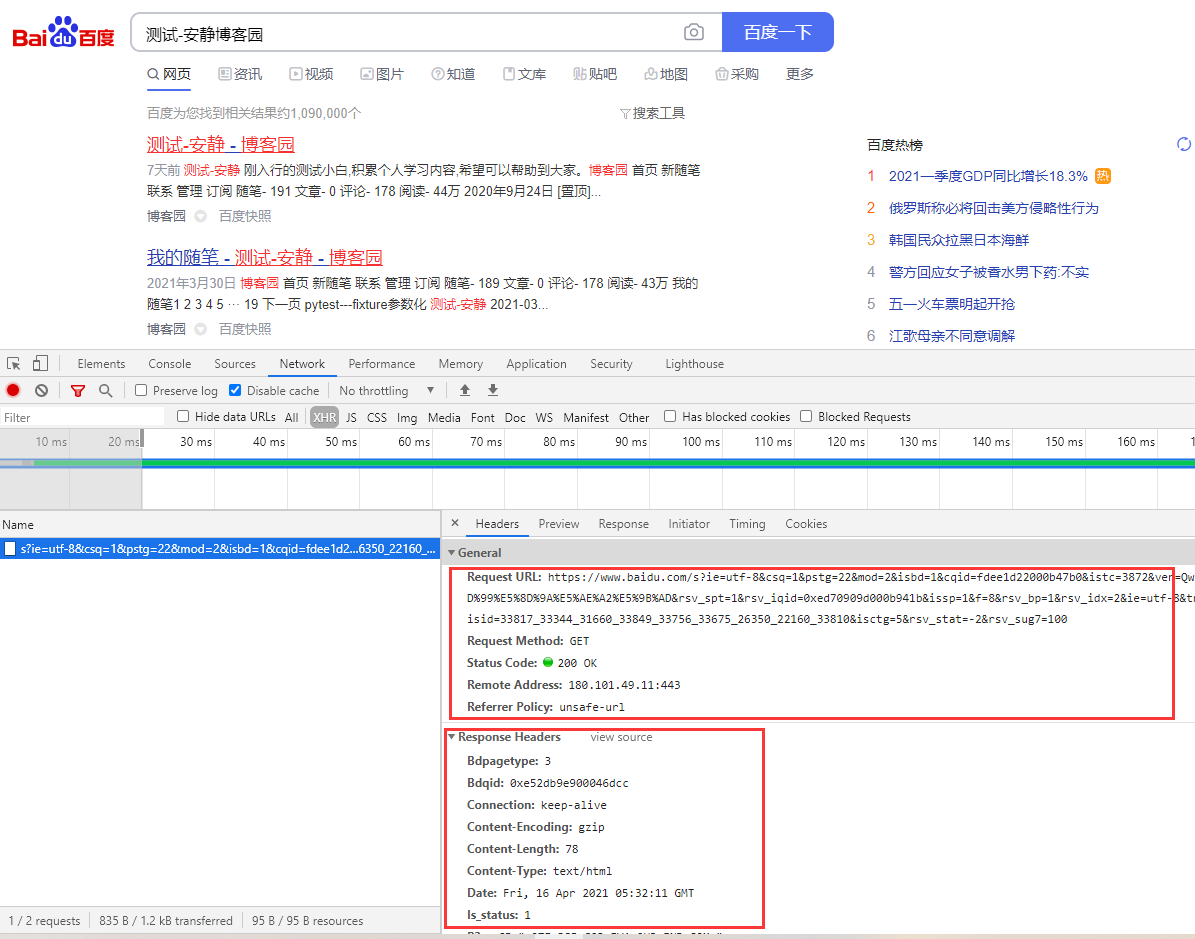Open hot topic 2021一季度GDP同比增长18.3%
Image resolution: width=1195 pixels, height=939 pixels.
coord(988,176)
